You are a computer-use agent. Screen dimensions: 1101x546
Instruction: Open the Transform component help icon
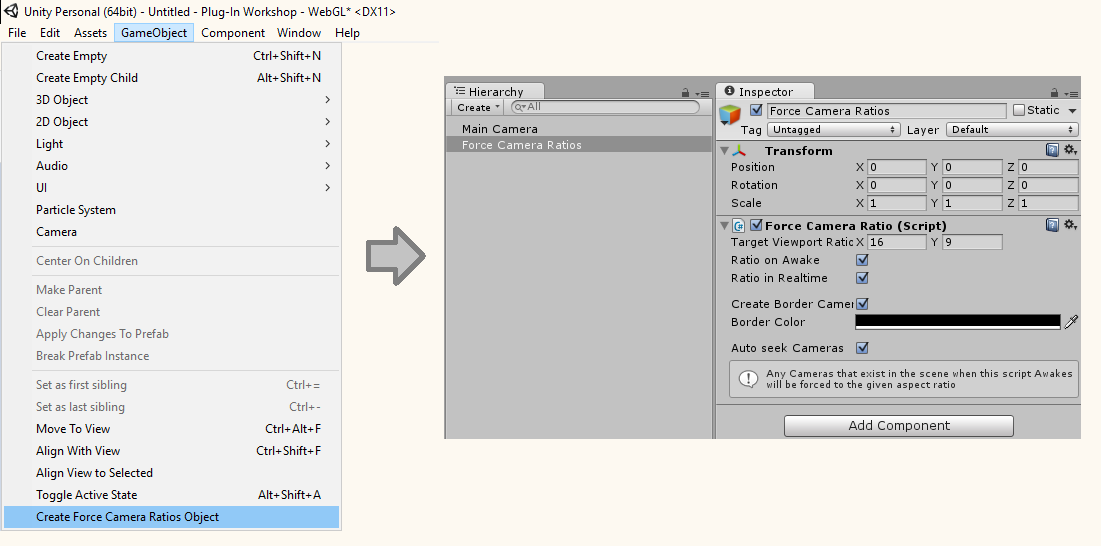[x=1052, y=150]
